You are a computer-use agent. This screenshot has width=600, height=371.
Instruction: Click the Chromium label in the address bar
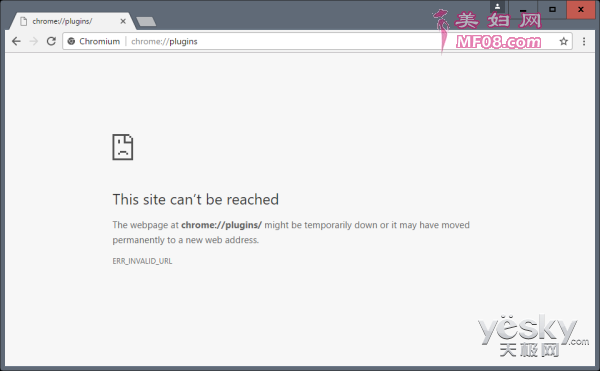(x=99, y=41)
